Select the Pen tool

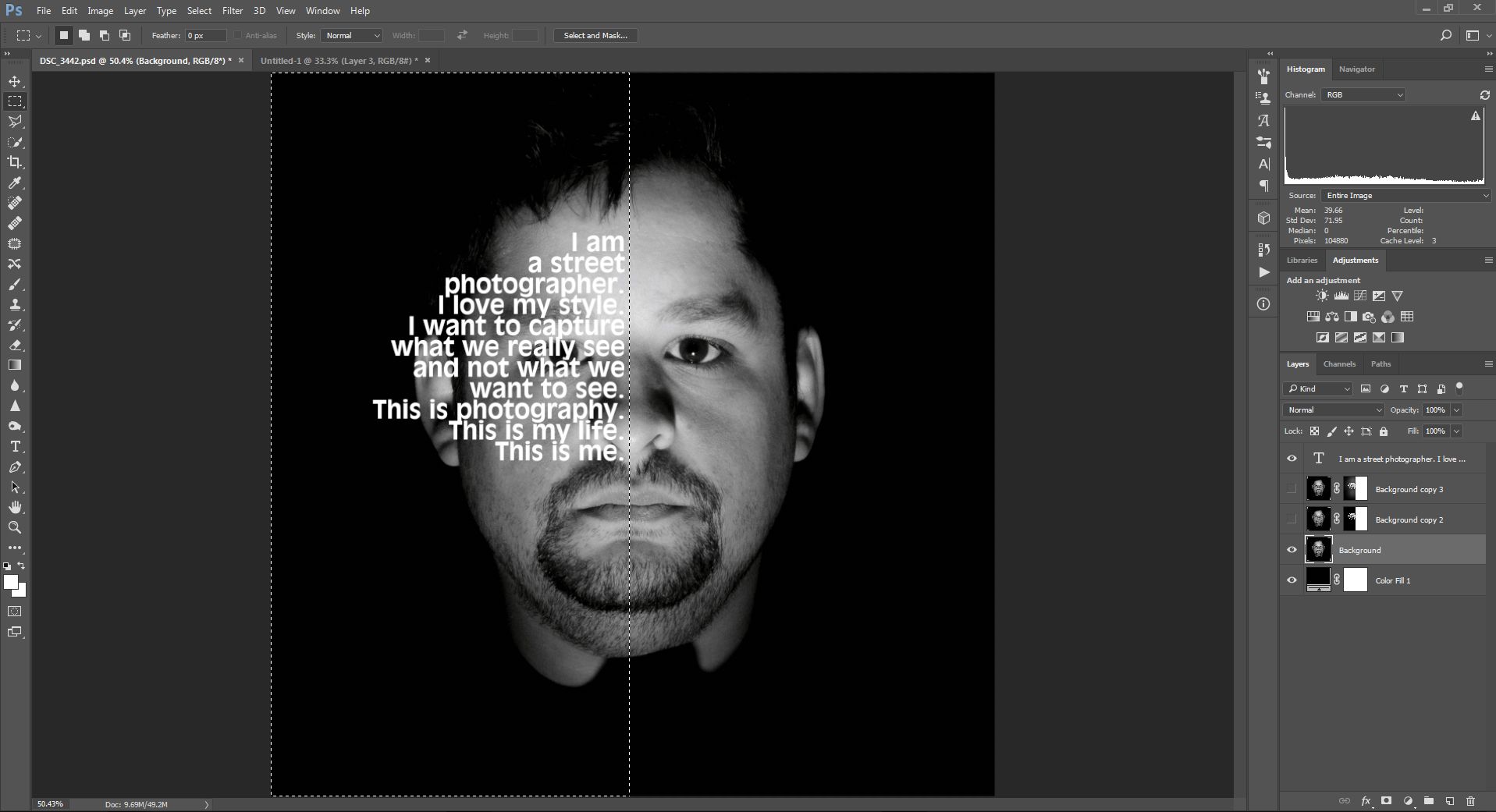coord(15,467)
